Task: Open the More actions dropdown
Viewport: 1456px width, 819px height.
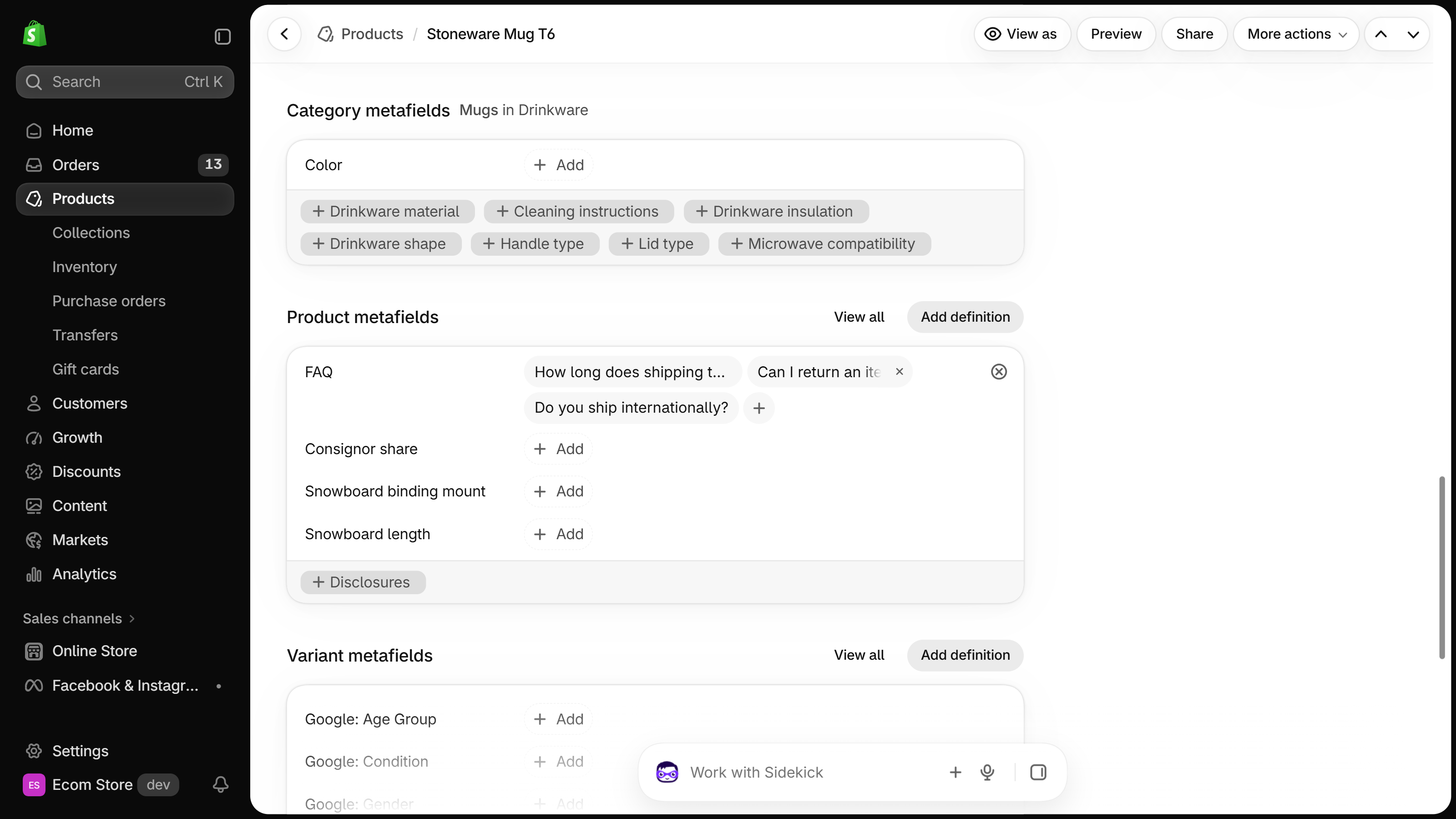Action: [x=1296, y=34]
